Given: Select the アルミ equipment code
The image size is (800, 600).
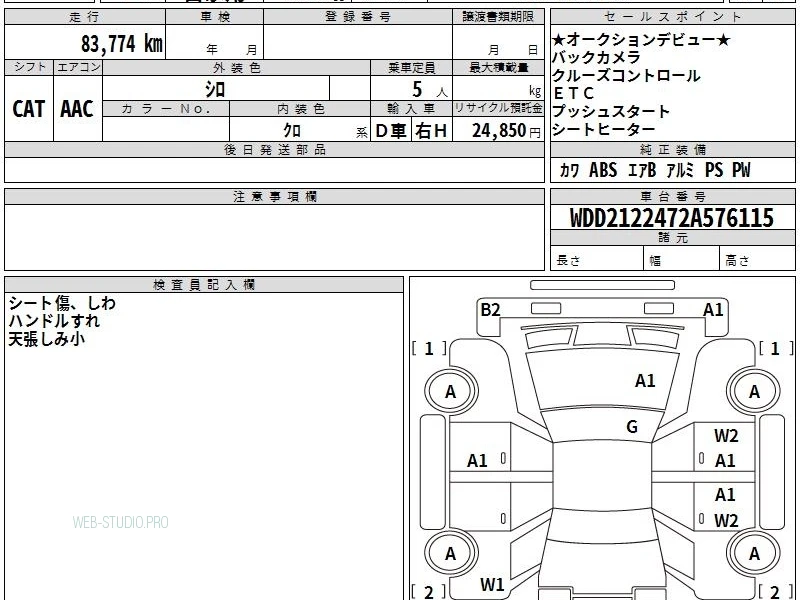Looking at the screenshot, I should [680, 170].
